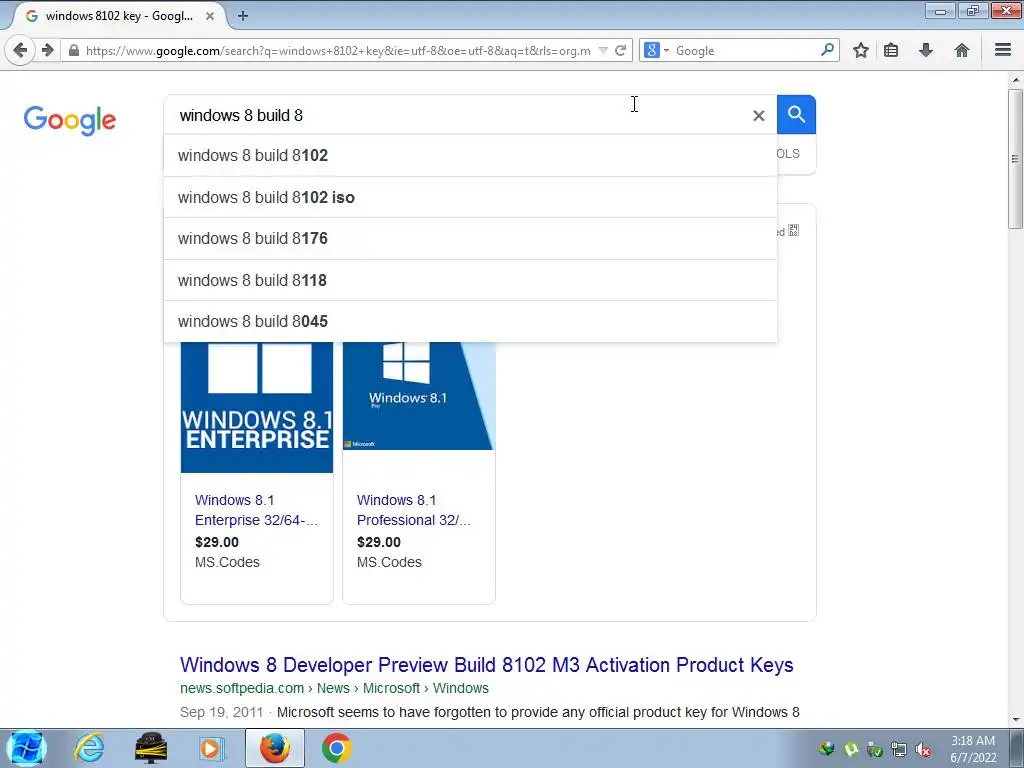The height and width of the screenshot is (768, 1024).
Task: Open Windows 8.1 Enterprise product image
Action: [257, 407]
